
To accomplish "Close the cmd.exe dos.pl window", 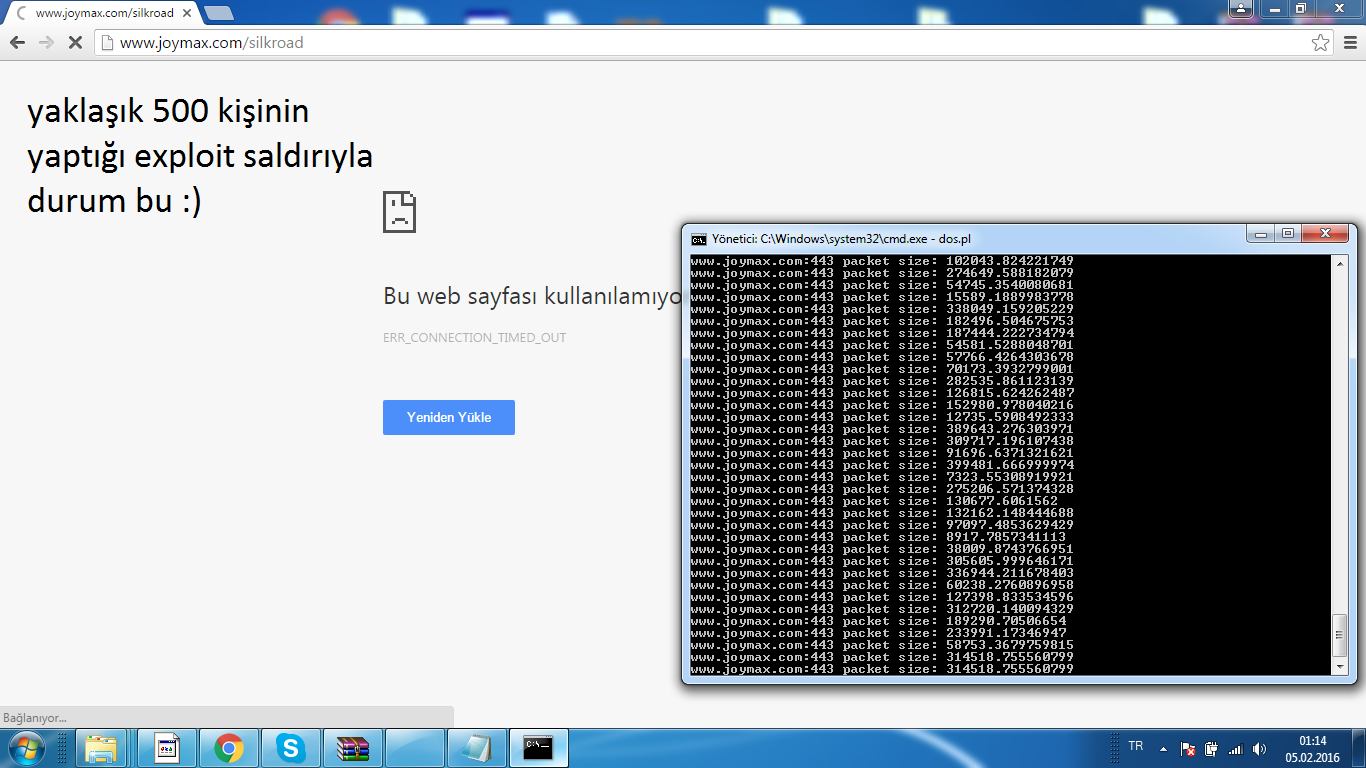I will tap(1325, 234).
